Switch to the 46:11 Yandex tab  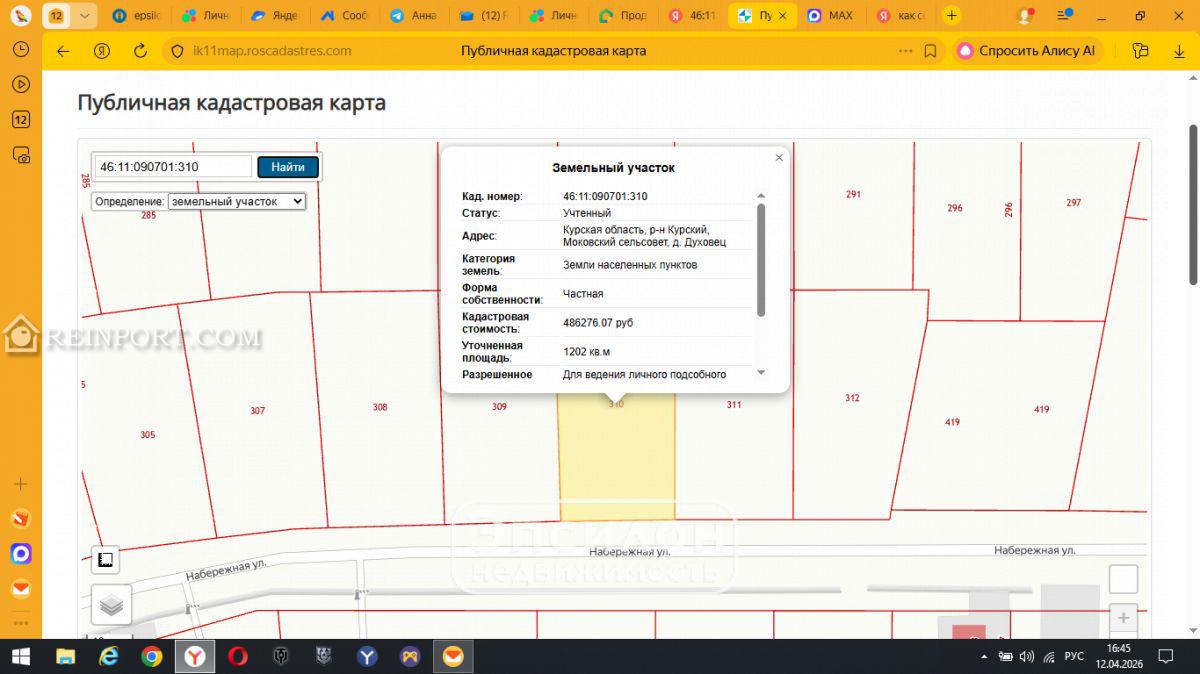point(693,16)
